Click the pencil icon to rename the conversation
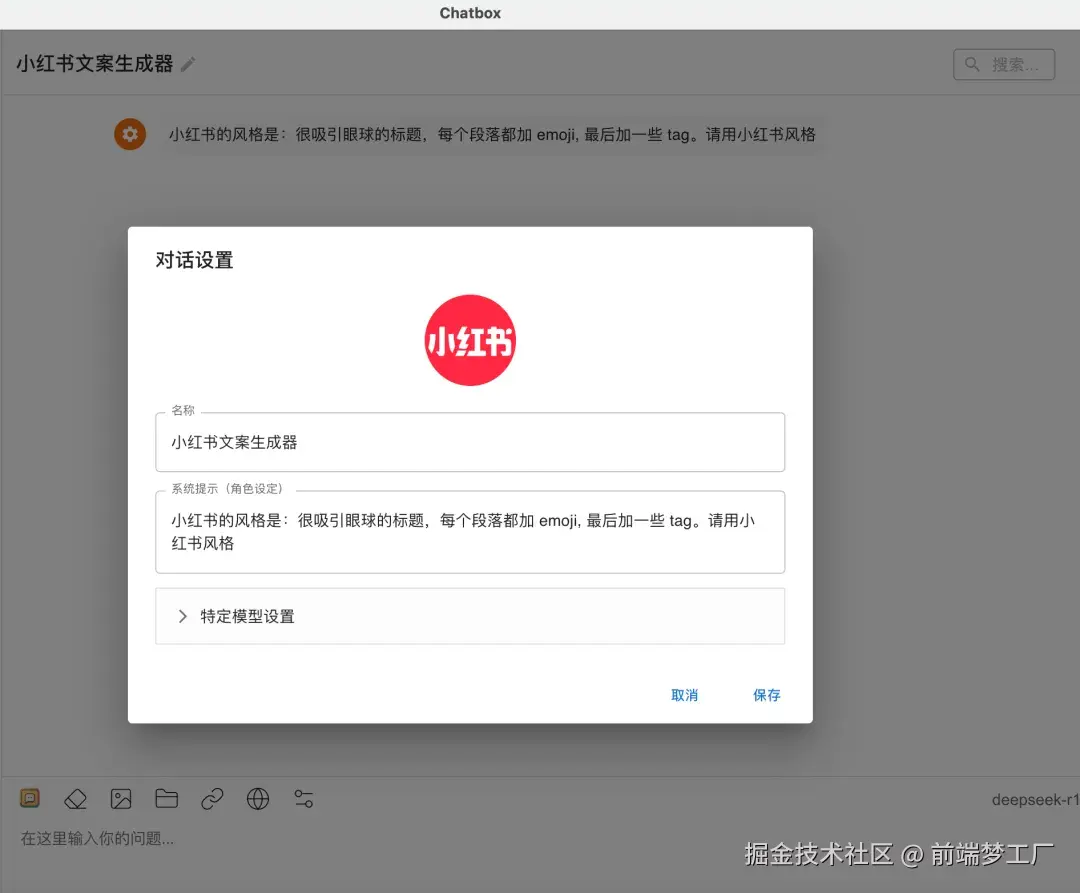The image size is (1080, 893). coord(190,62)
